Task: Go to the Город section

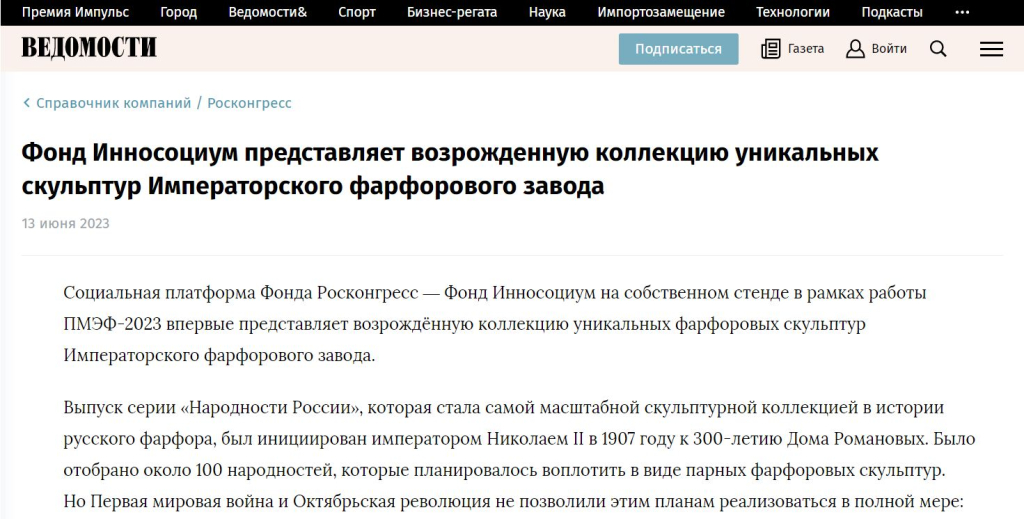Action: (178, 12)
